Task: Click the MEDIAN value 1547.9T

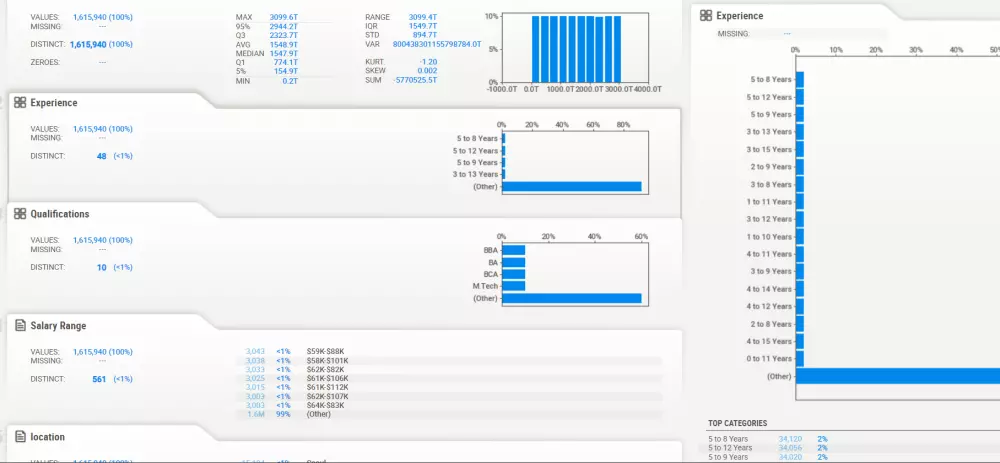Action: (284, 54)
